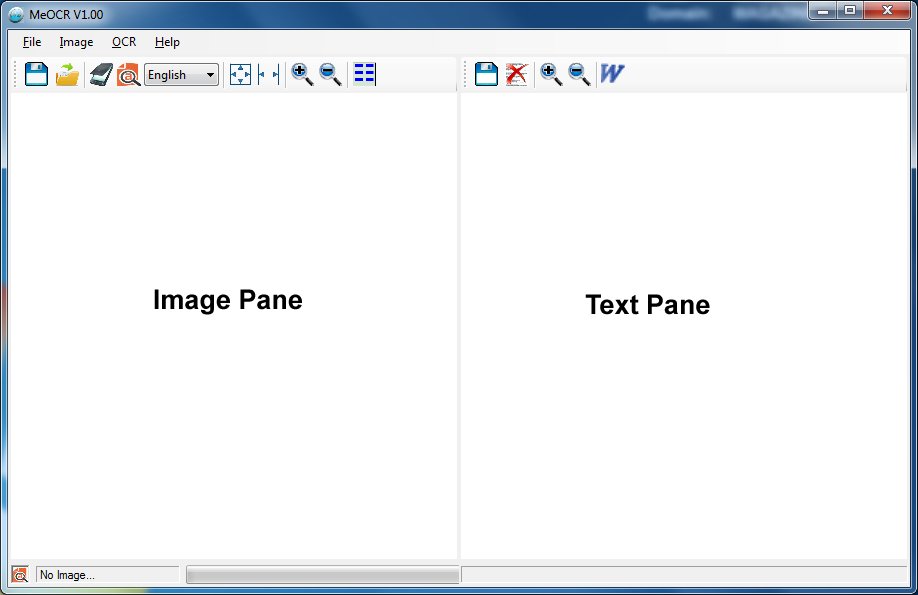Save the image using the image toolbar
The width and height of the screenshot is (918, 595).
pyautogui.click(x=37, y=74)
